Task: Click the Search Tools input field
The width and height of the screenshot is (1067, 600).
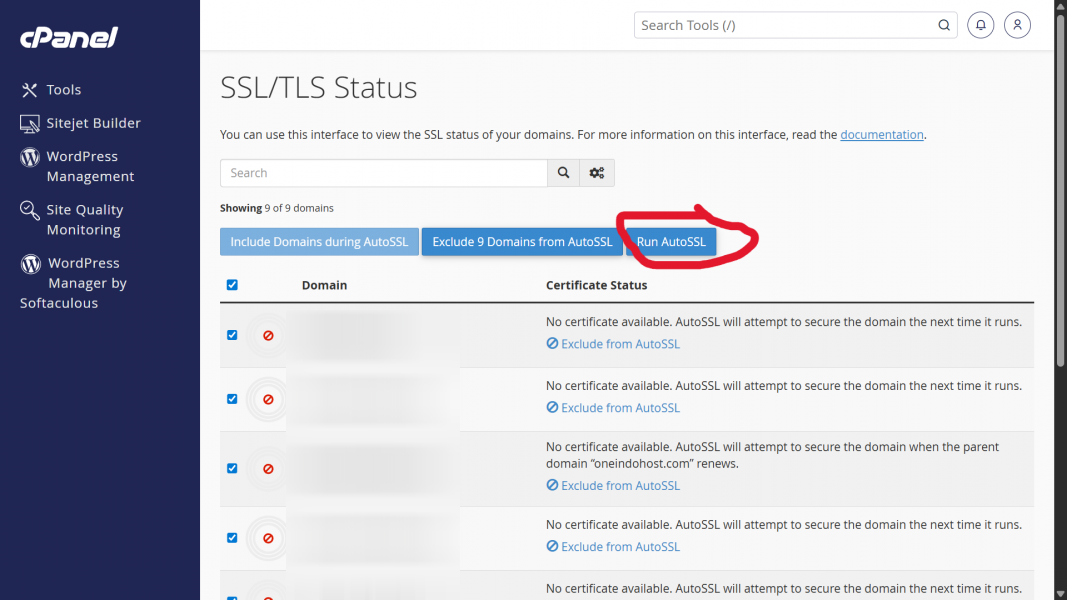Action: click(785, 25)
